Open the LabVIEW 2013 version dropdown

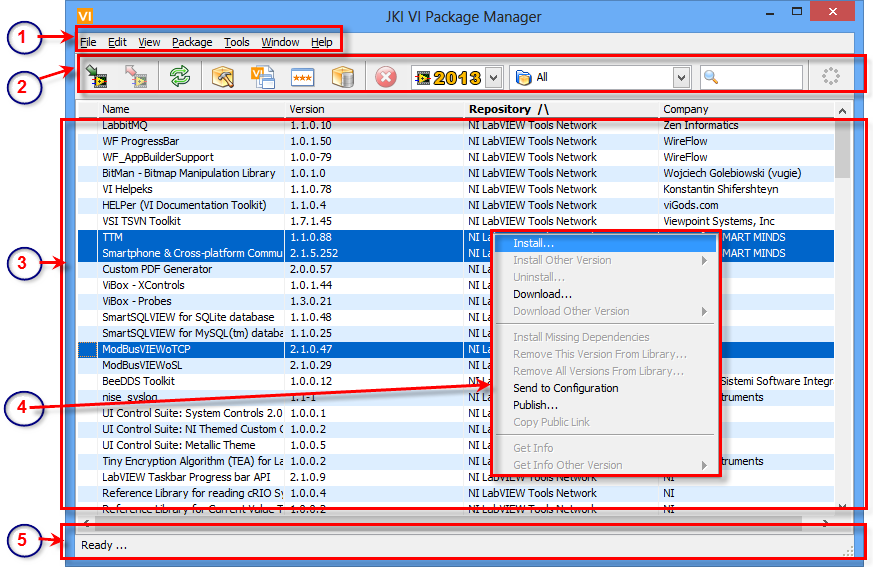tap(494, 77)
